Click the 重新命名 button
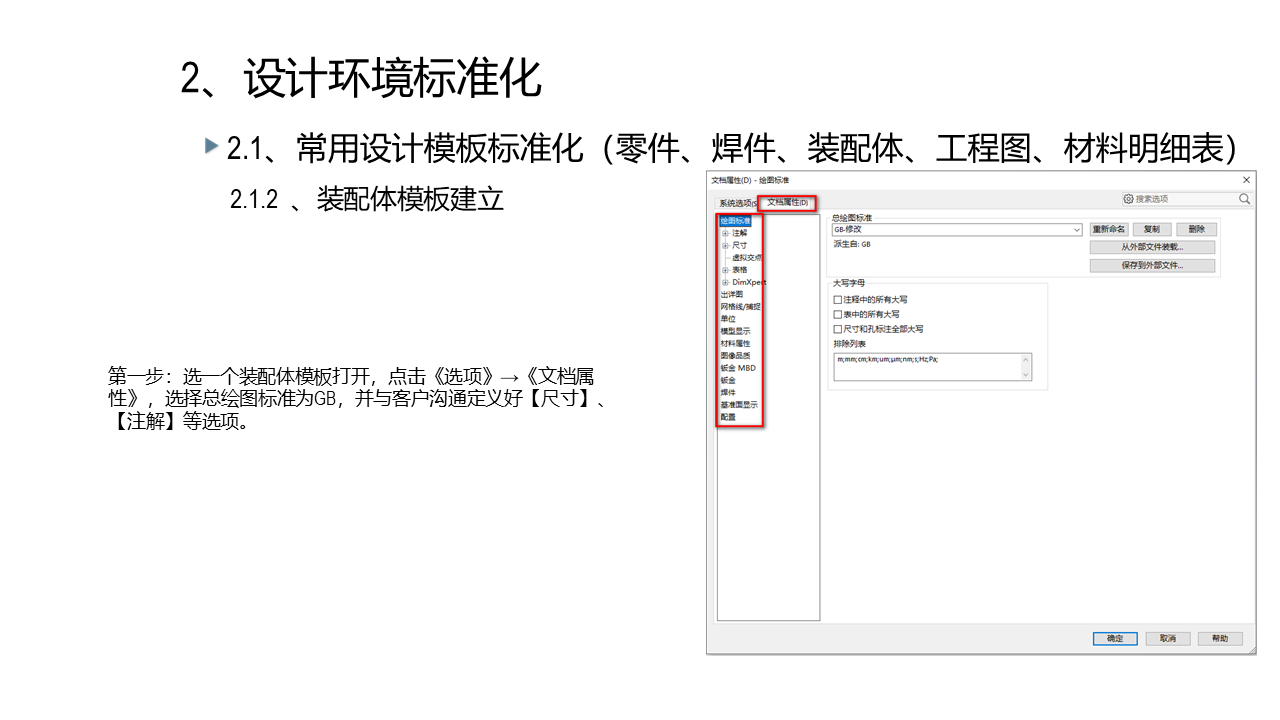1280x720 pixels. pyautogui.click(x=1109, y=230)
